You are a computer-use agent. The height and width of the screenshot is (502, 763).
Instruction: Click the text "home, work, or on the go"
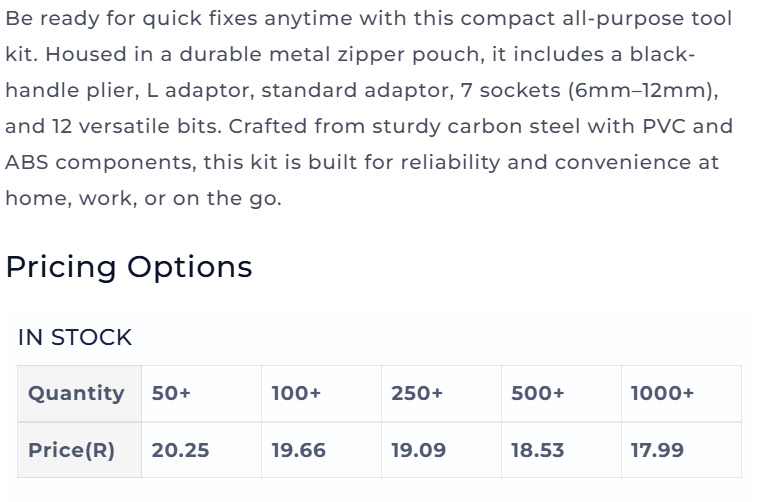(141, 198)
